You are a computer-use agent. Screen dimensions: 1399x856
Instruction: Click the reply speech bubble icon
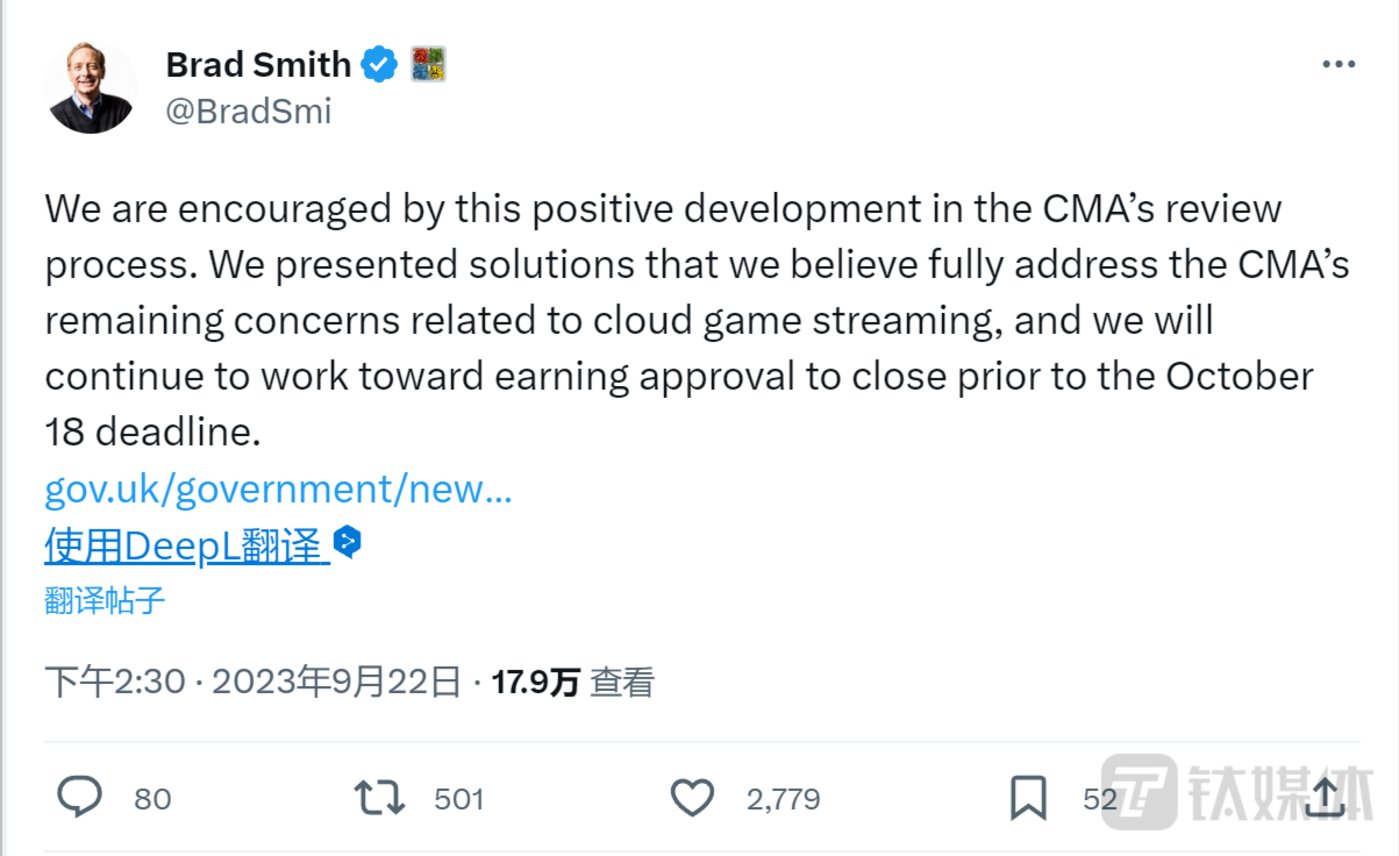pos(79,798)
